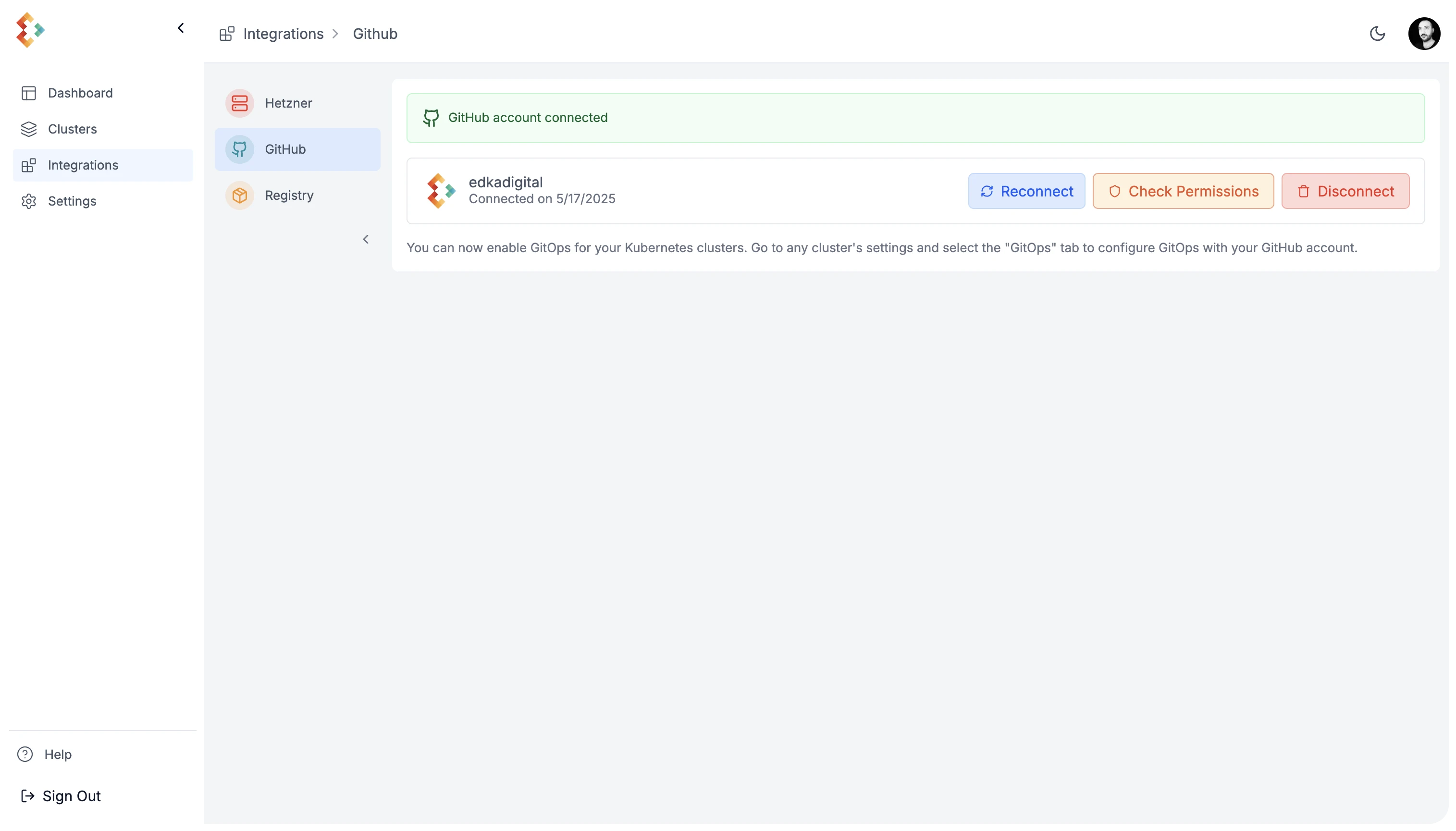This screenshot has width=1456, height=831.
Task: Collapse the integrations list panel
Action: coord(366,239)
